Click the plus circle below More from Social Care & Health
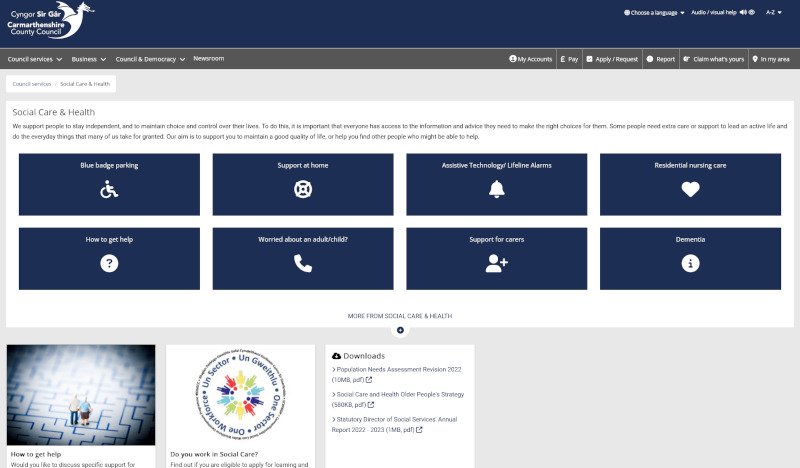The height and width of the screenshot is (468, 800). 400,330
